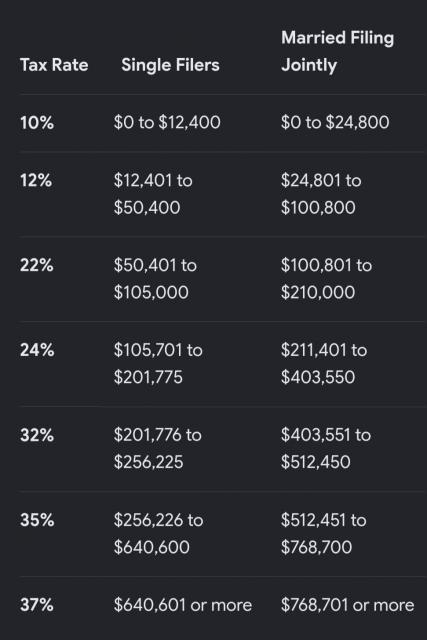Click the $24,801 to $100,800 cell
427x640 pixels.
pos(321,194)
